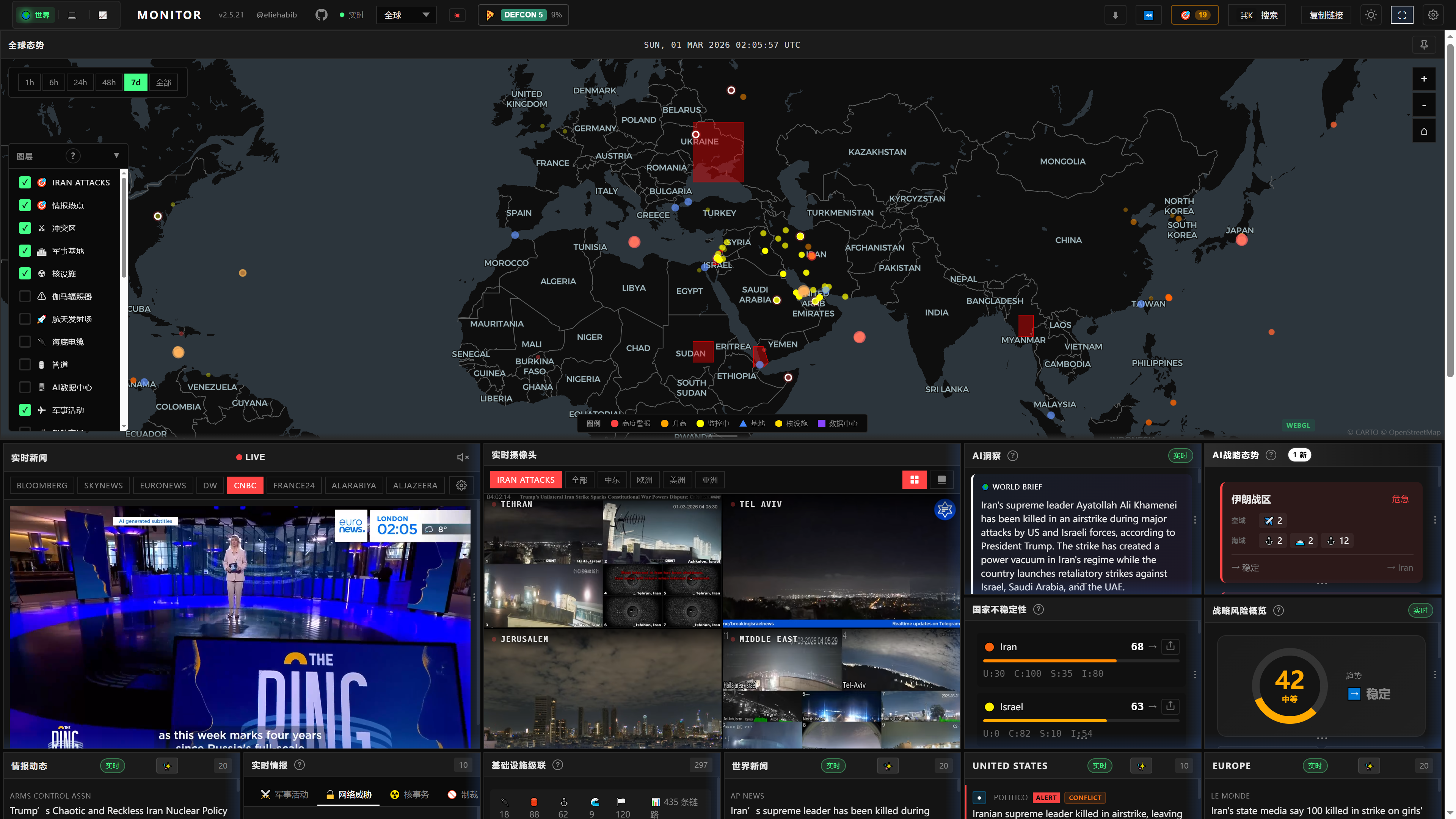Screen dimensions: 1456x819
Task: Open strategic risk overview options menu
Action: coord(1434,674)
